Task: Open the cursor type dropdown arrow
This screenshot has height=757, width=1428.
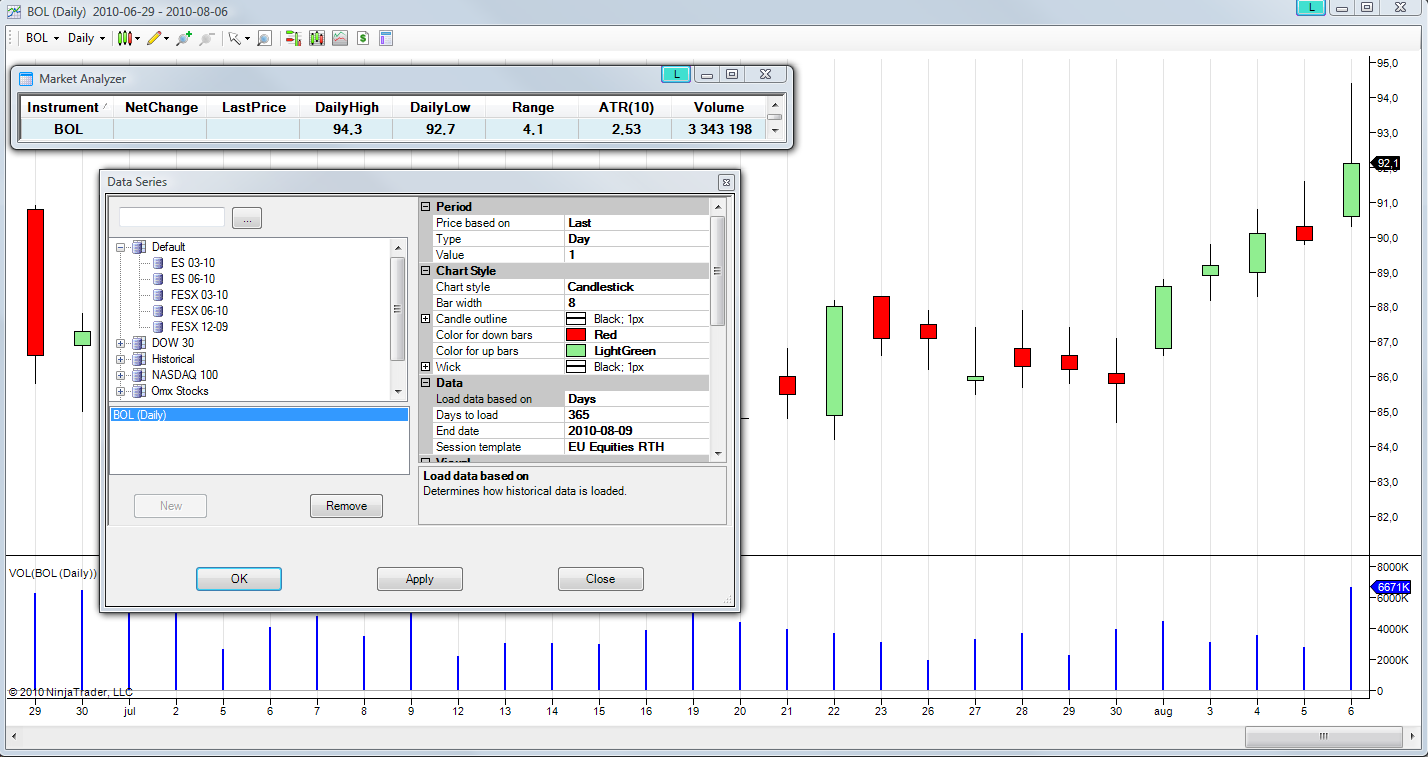Action: (247, 38)
